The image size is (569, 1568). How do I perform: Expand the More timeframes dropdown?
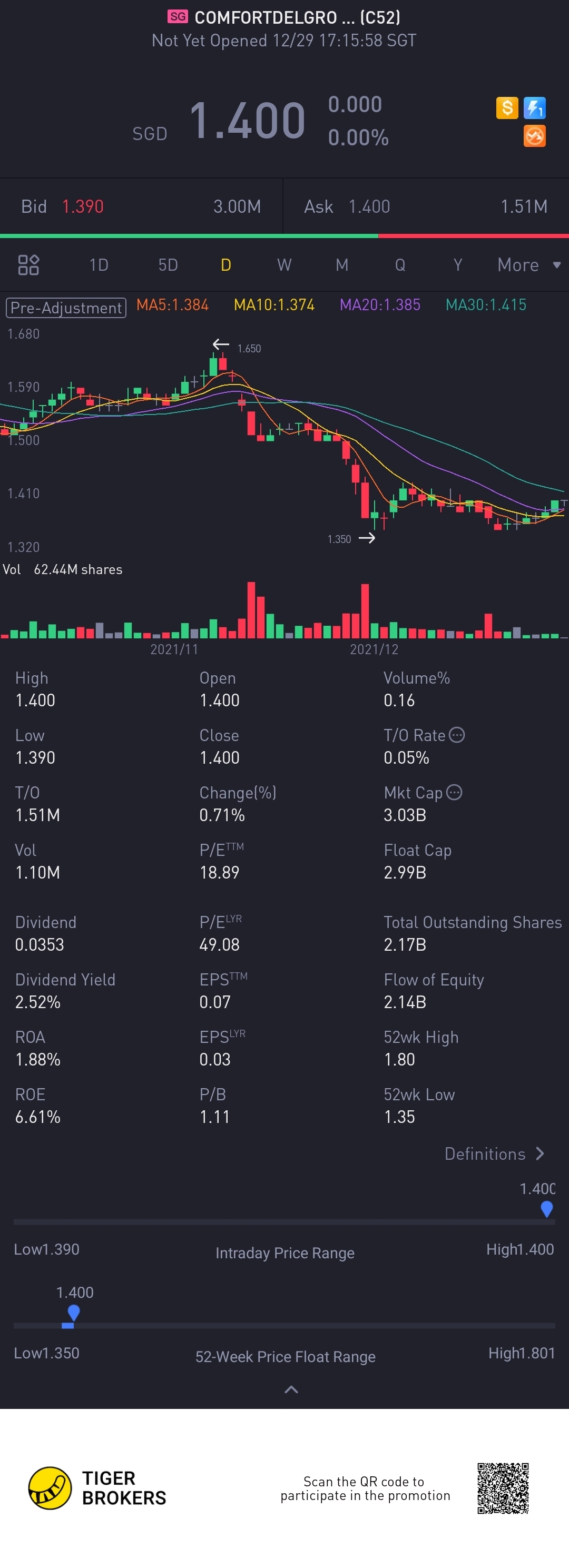pyautogui.click(x=528, y=265)
